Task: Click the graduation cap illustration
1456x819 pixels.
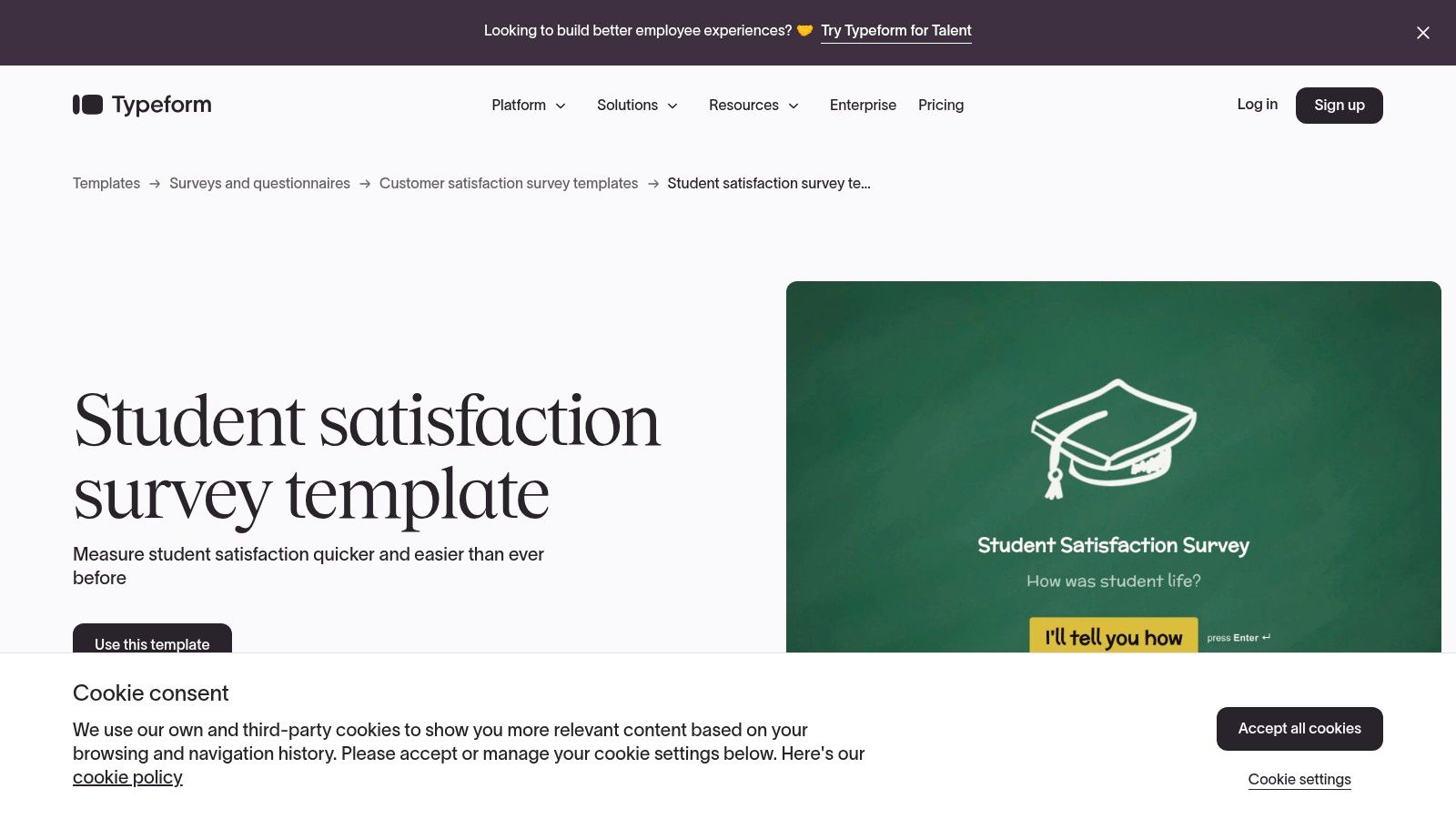Action: [1113, 437]
